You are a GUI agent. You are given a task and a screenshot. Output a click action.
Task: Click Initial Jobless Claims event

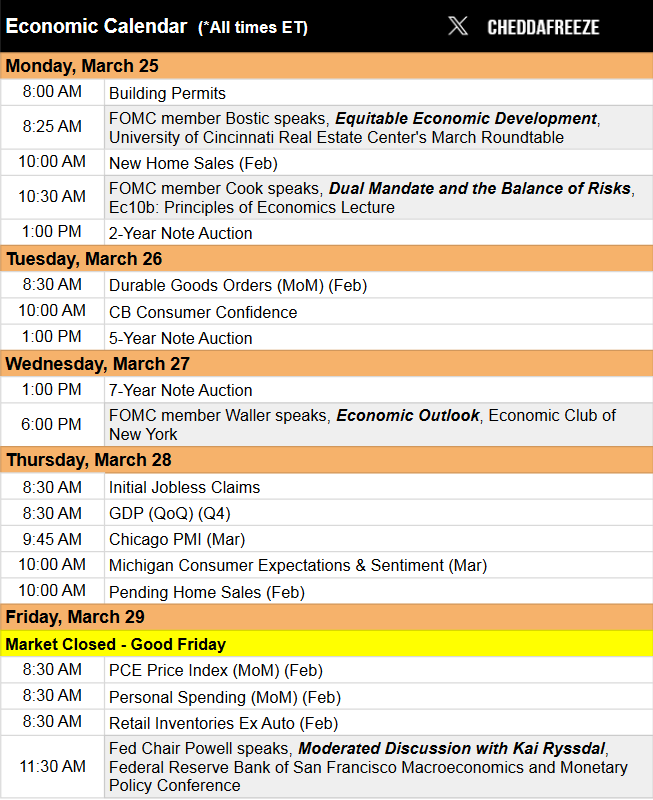[184, 487]
